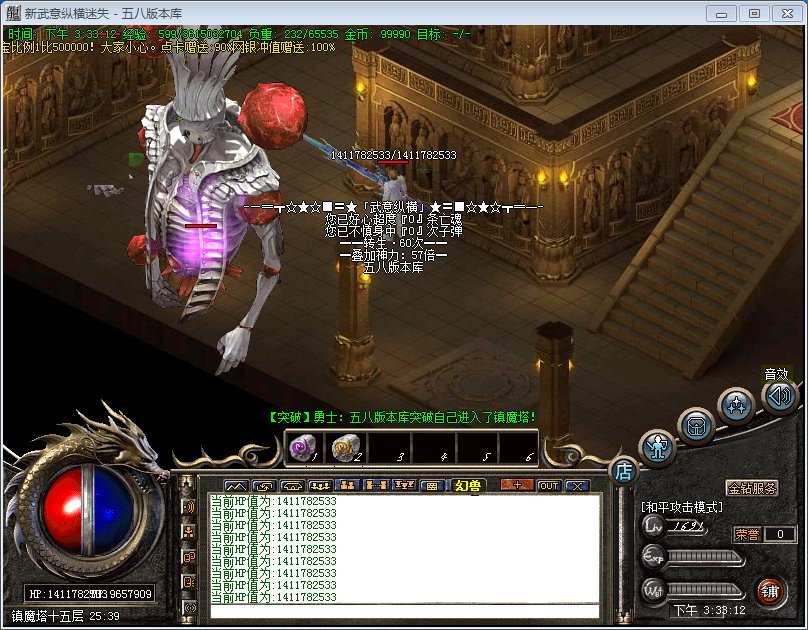Open the skills sparkle icon
Viewport: 808px width, 630px height.
[736, 405]
